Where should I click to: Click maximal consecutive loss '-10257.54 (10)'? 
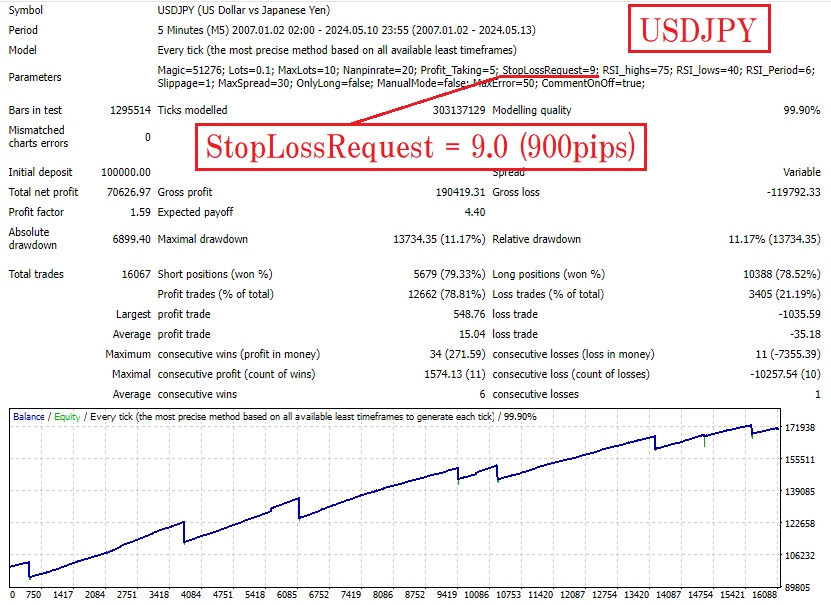point(785,375)
